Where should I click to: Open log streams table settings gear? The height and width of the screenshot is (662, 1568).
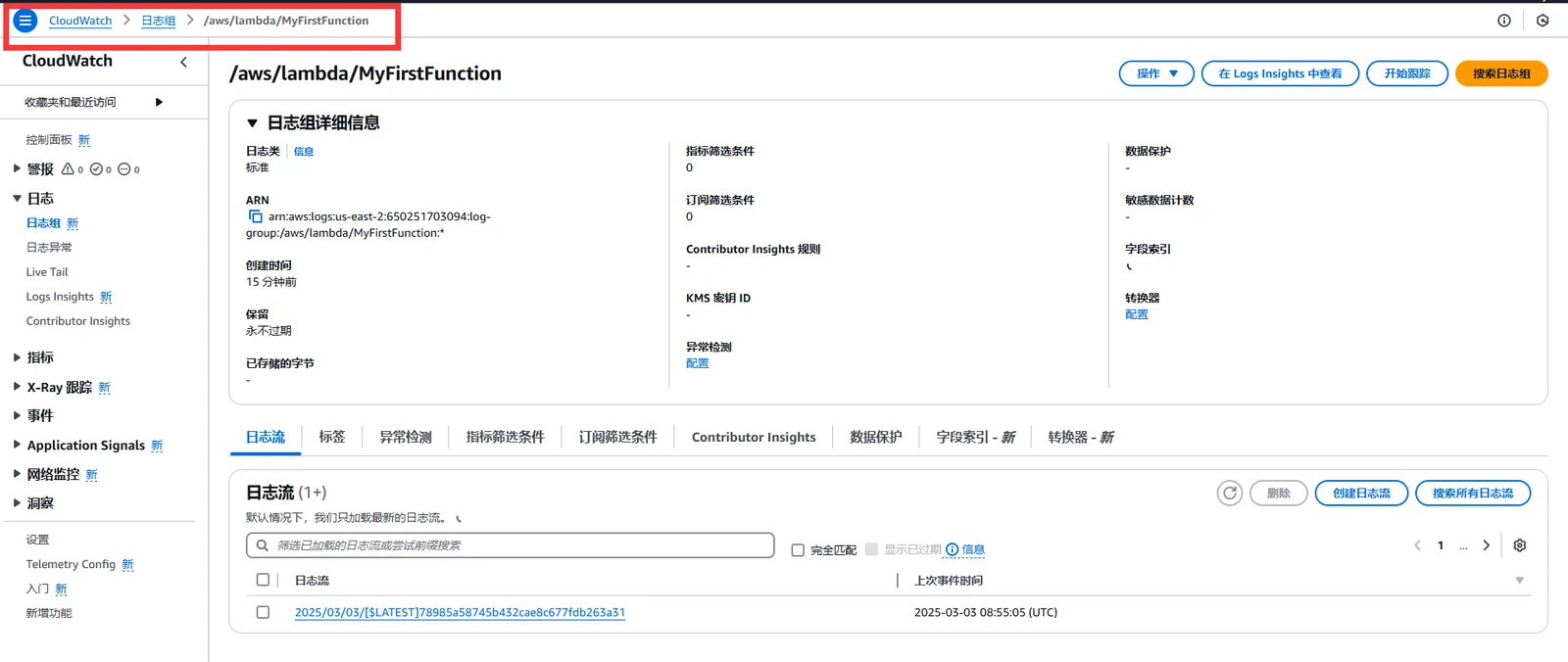click(x=1520, y=545)
